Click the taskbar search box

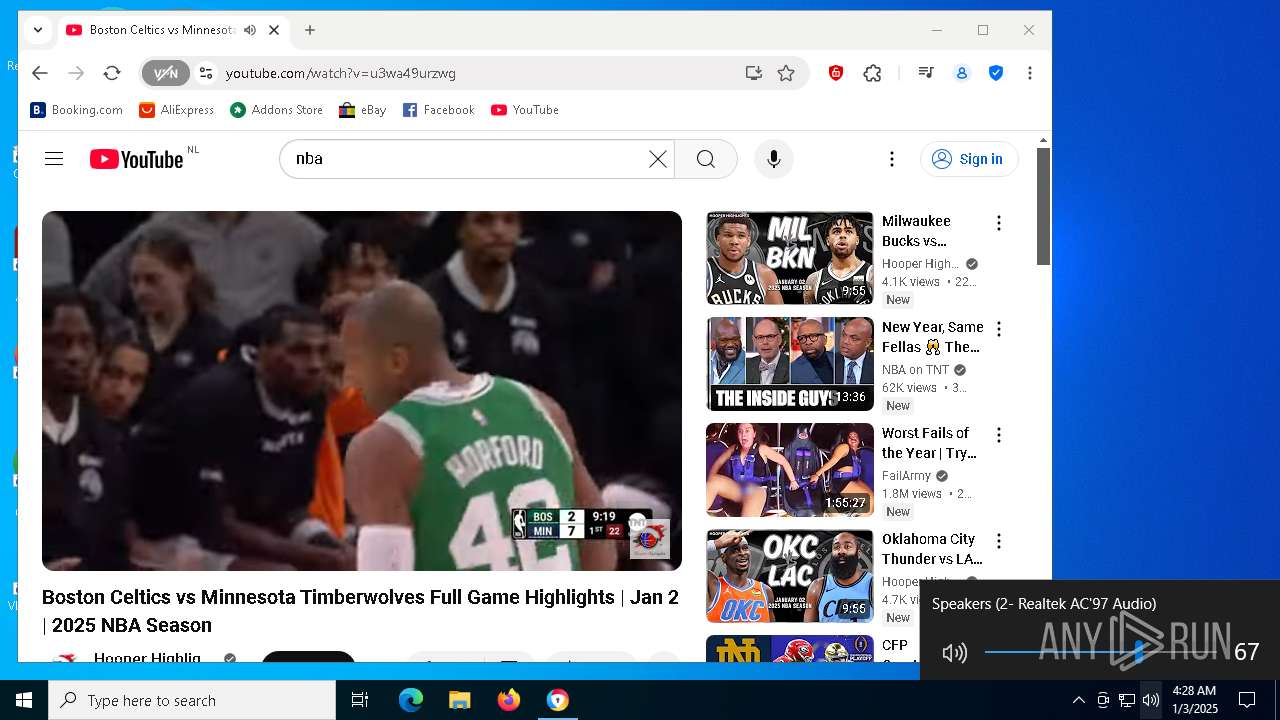tap(192, 700)
